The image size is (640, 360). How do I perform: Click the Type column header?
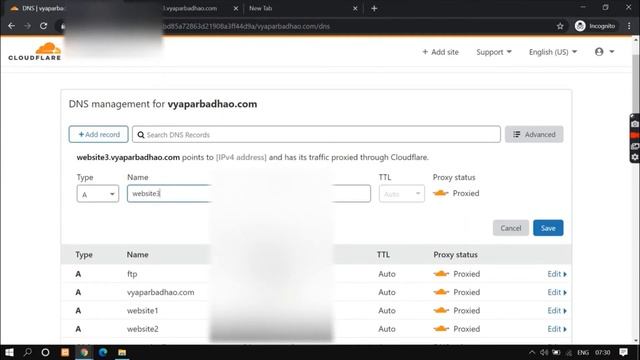point(84,255)
